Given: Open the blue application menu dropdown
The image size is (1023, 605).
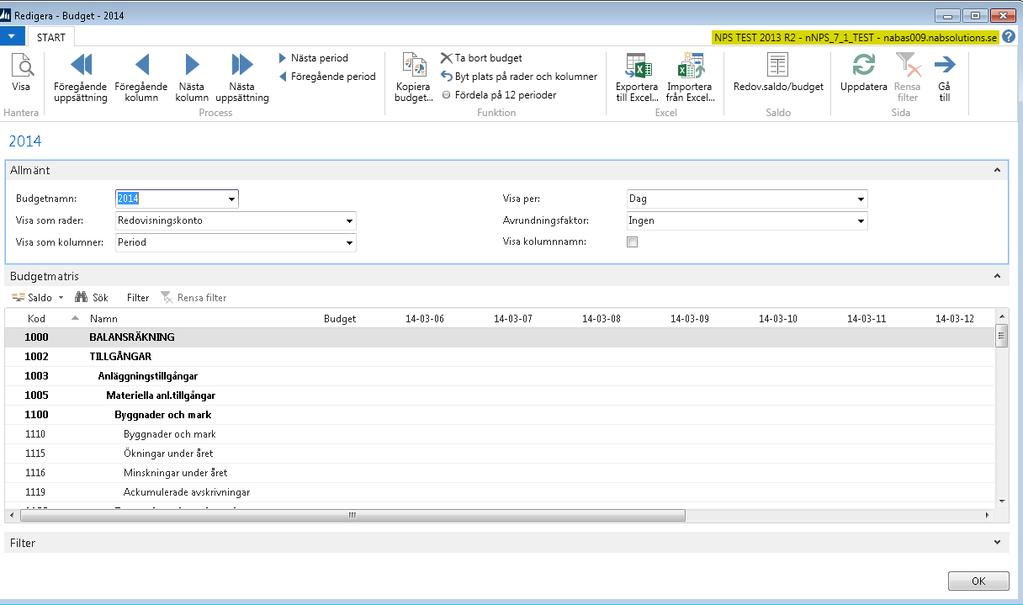Looking at the screenshot, I should [x=12, y=37].
